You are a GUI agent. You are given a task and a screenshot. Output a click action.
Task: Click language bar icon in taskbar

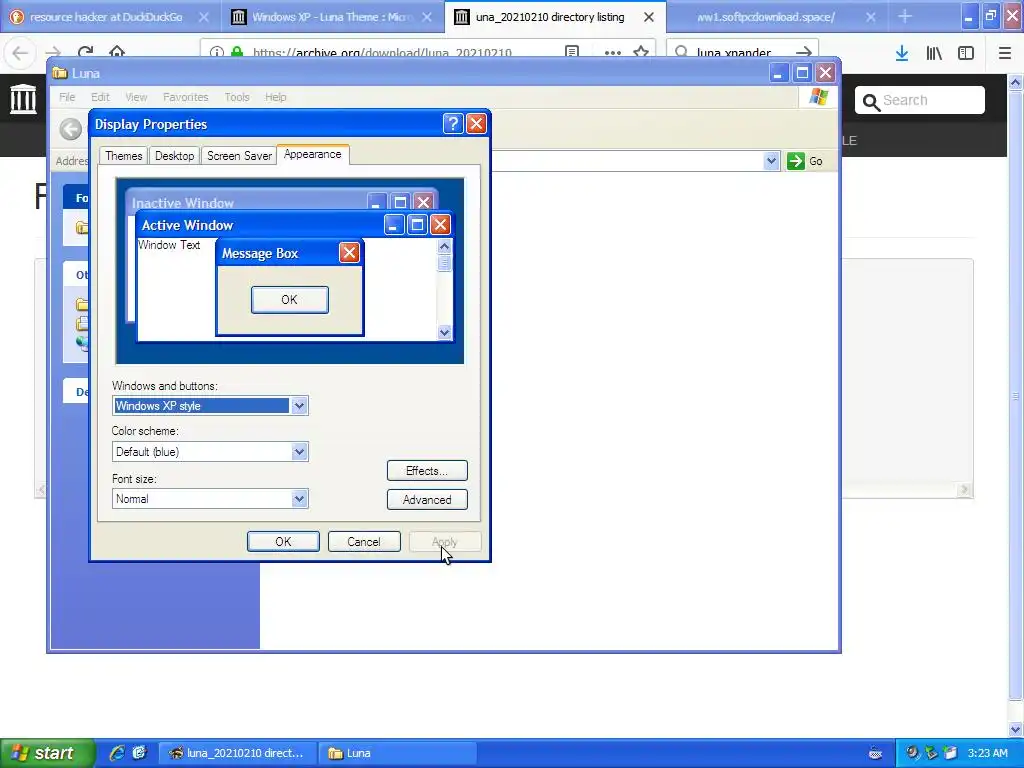click(x=875, y=753)
